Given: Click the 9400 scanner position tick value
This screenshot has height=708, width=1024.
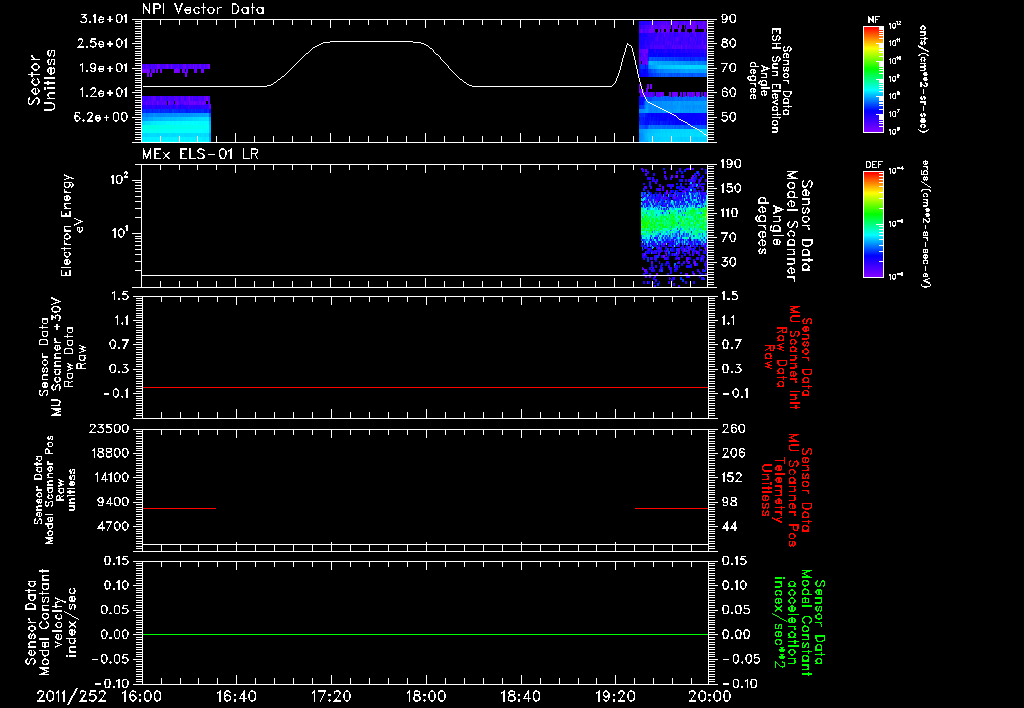Looking at the screenshot, I should 113,502.
